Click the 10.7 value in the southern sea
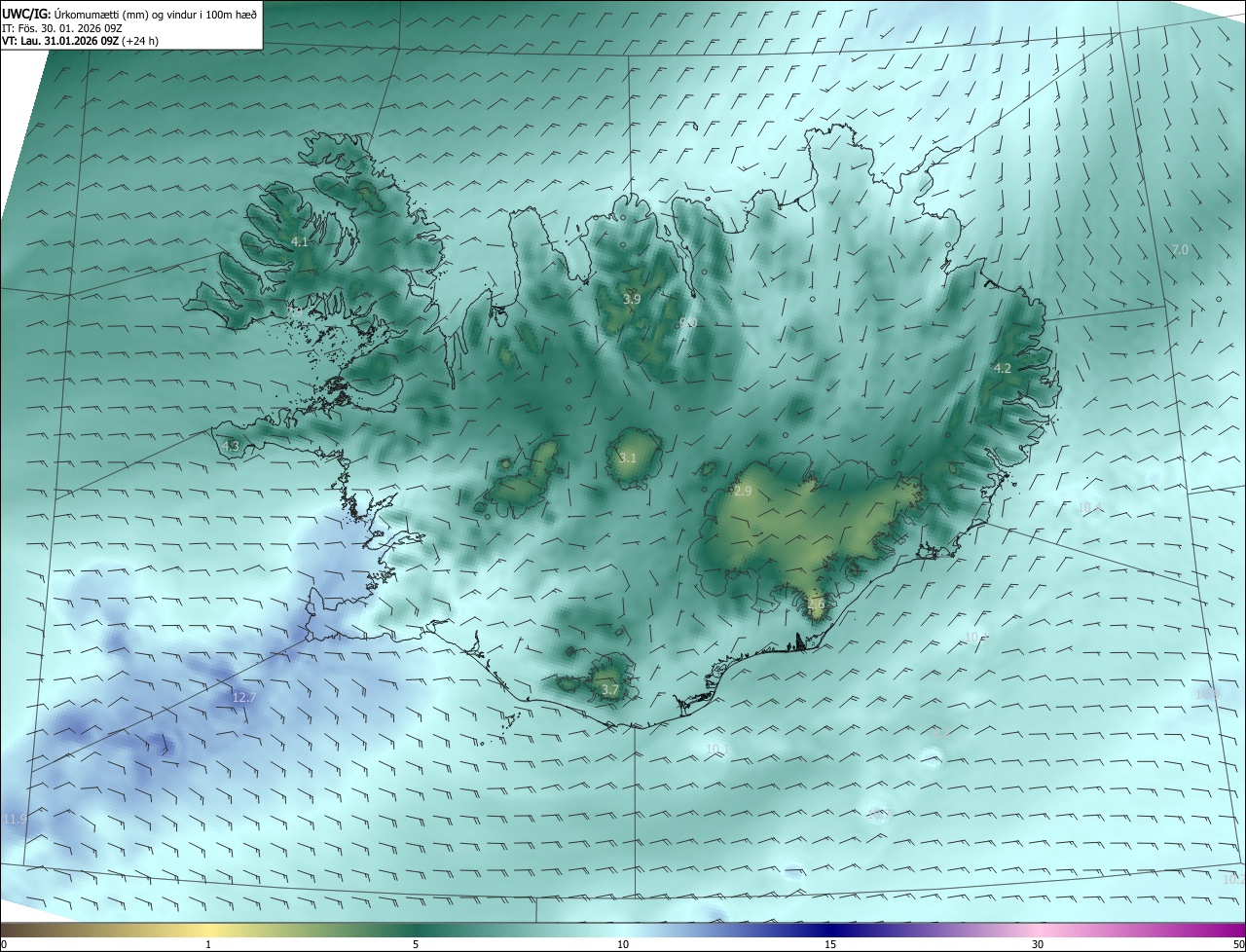 coord(878,813)
